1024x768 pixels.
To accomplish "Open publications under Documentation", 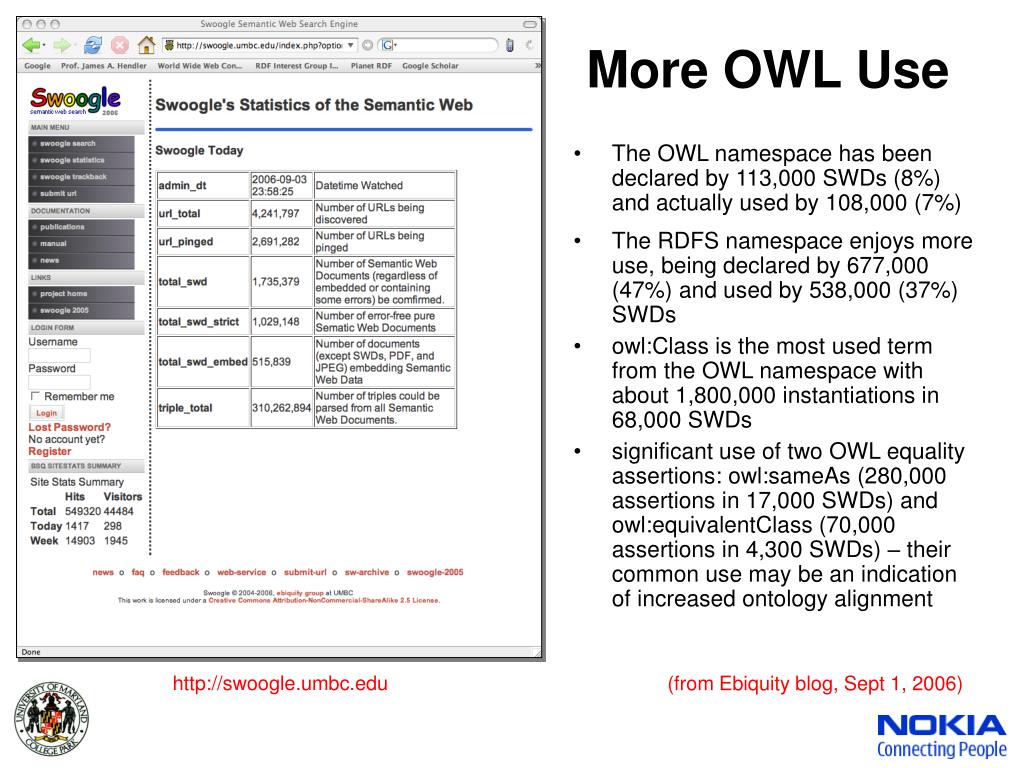I will 82,227.
